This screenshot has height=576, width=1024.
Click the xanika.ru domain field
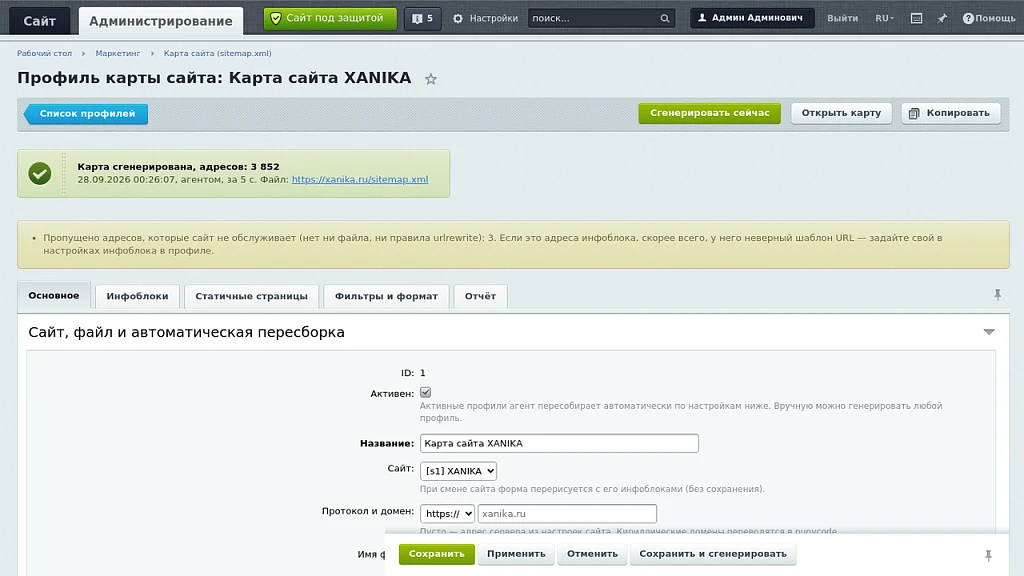(x=567, y=514)
